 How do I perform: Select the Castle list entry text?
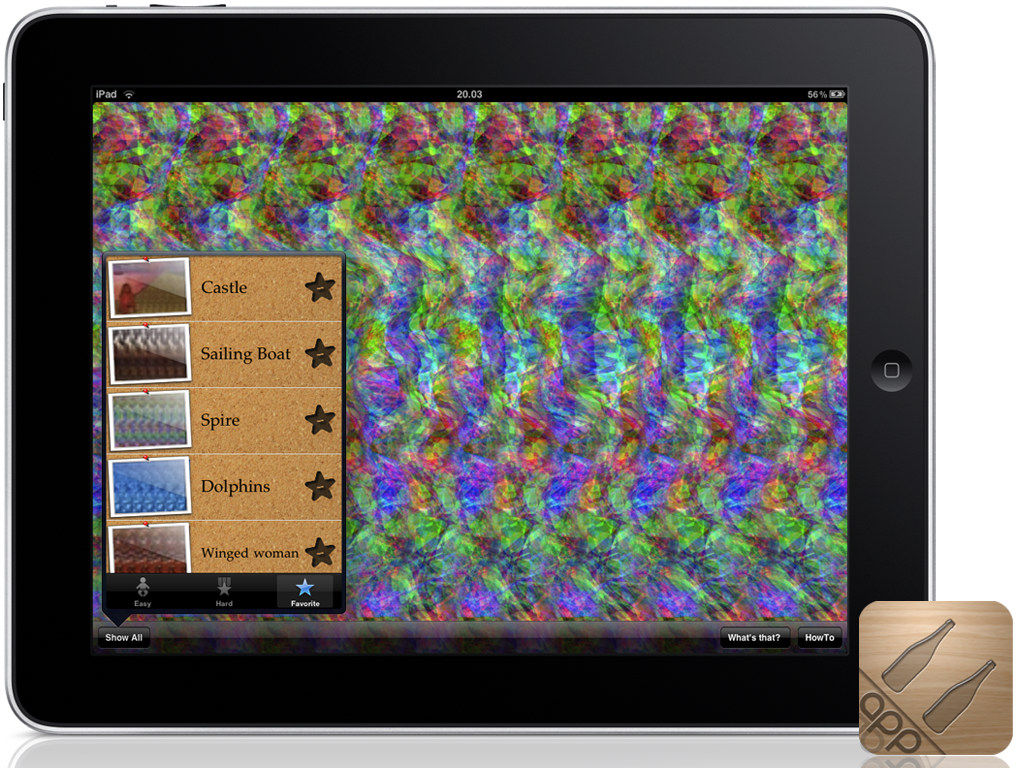point(224,287)
